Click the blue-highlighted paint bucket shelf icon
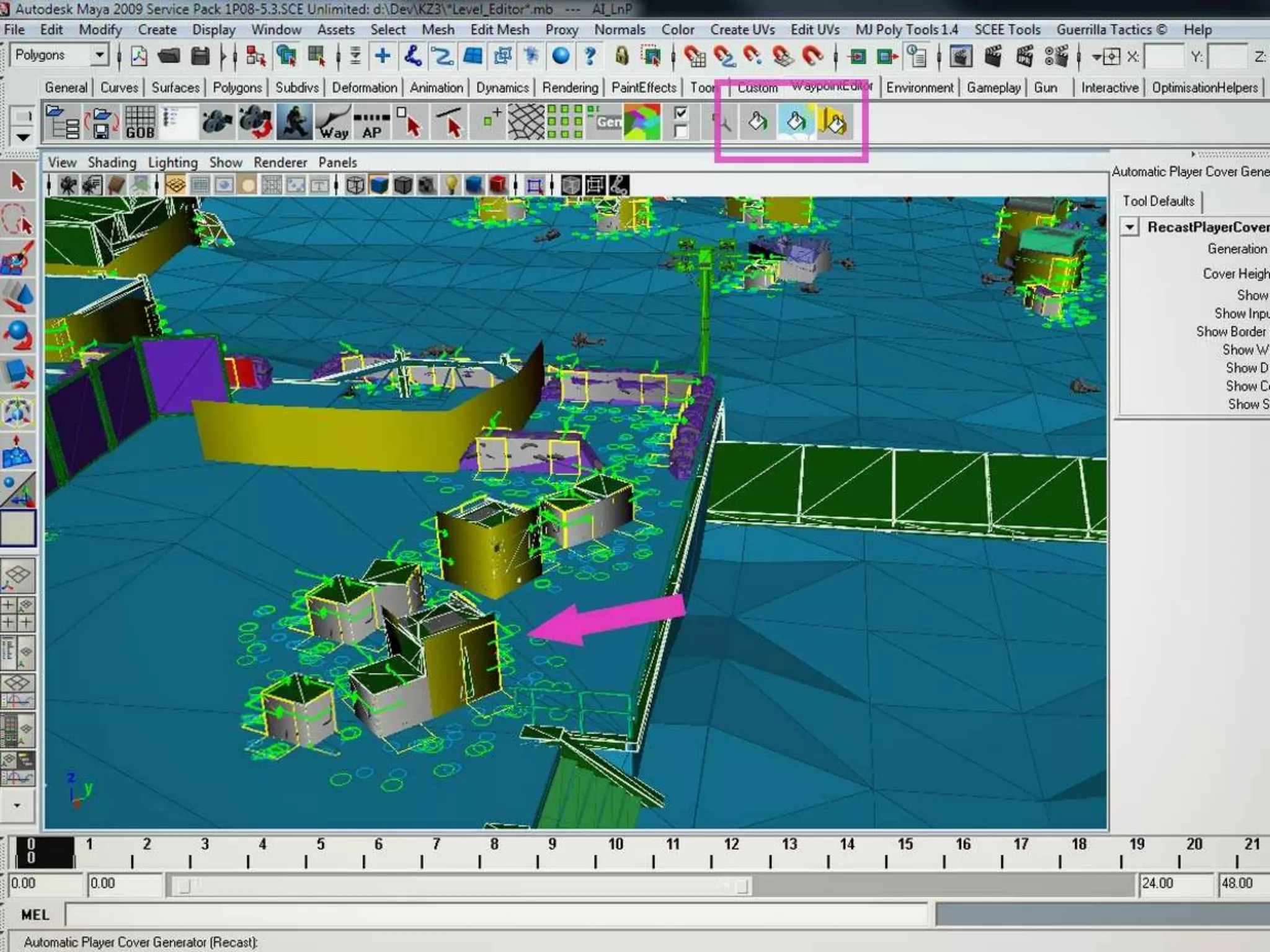This screenshot has width=1270, height=952. [x=796, y=122]
